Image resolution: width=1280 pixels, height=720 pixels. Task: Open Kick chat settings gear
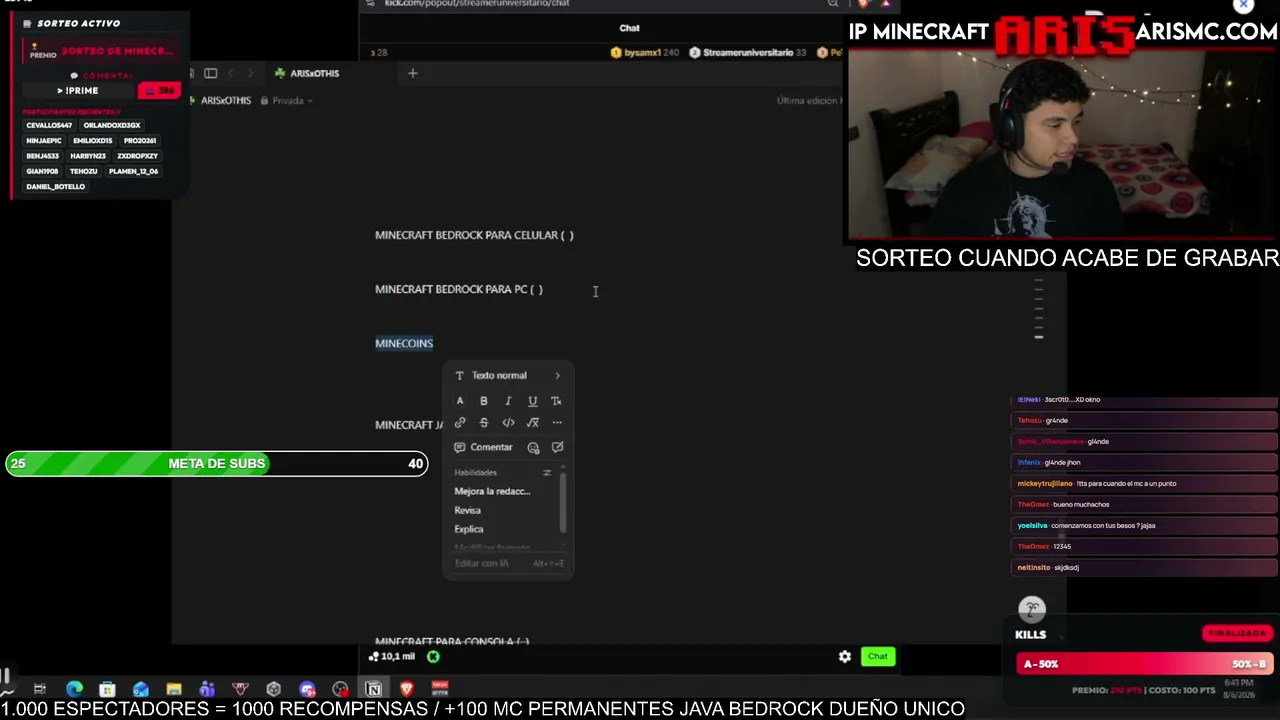coord(845,657)
